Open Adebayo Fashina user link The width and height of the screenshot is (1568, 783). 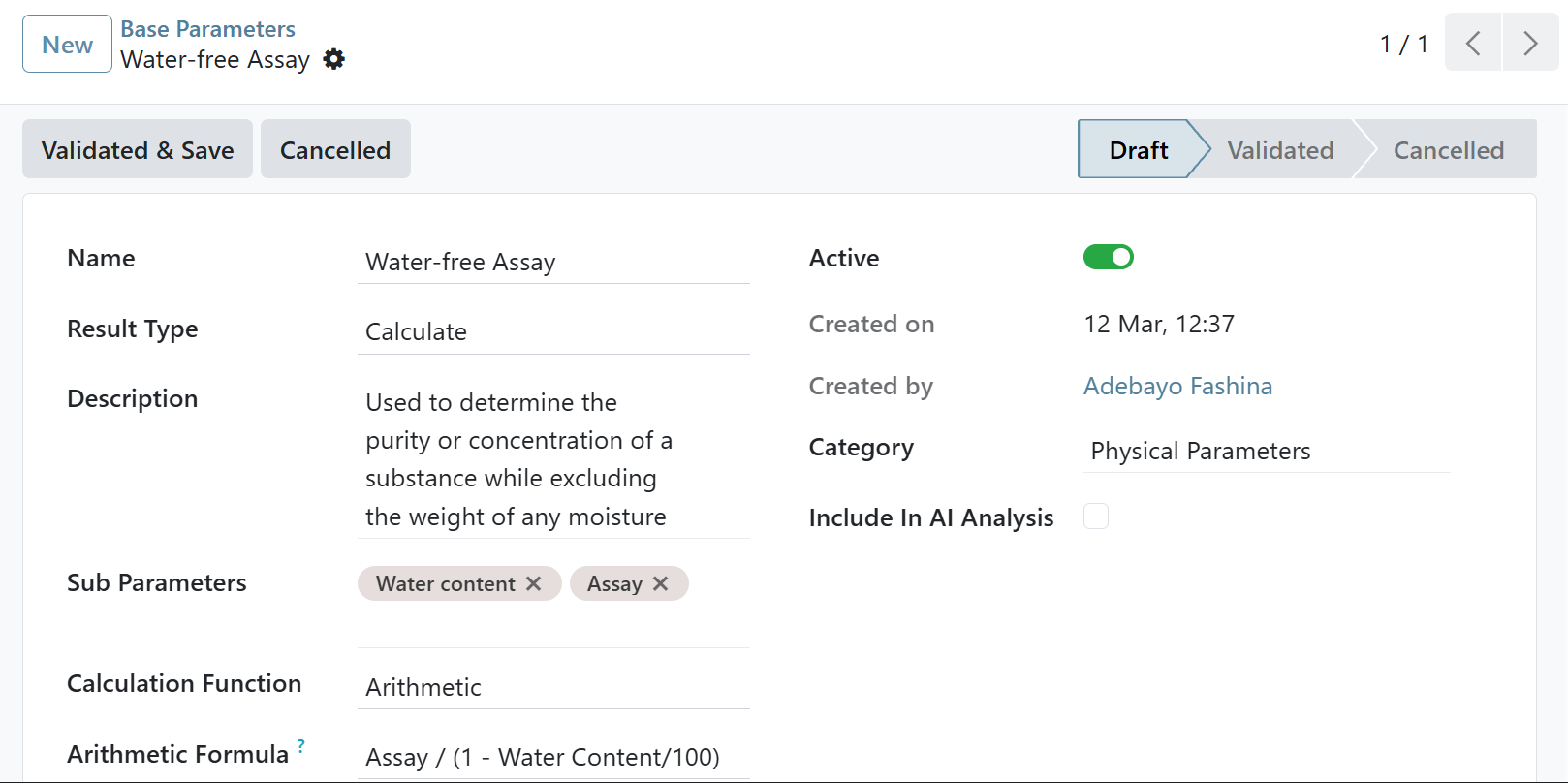pos(1177,386)
